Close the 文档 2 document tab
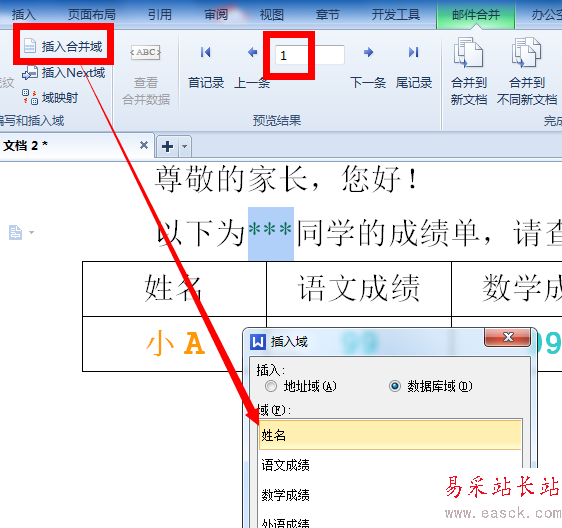 pyautogui.click(x=144, y=145)
